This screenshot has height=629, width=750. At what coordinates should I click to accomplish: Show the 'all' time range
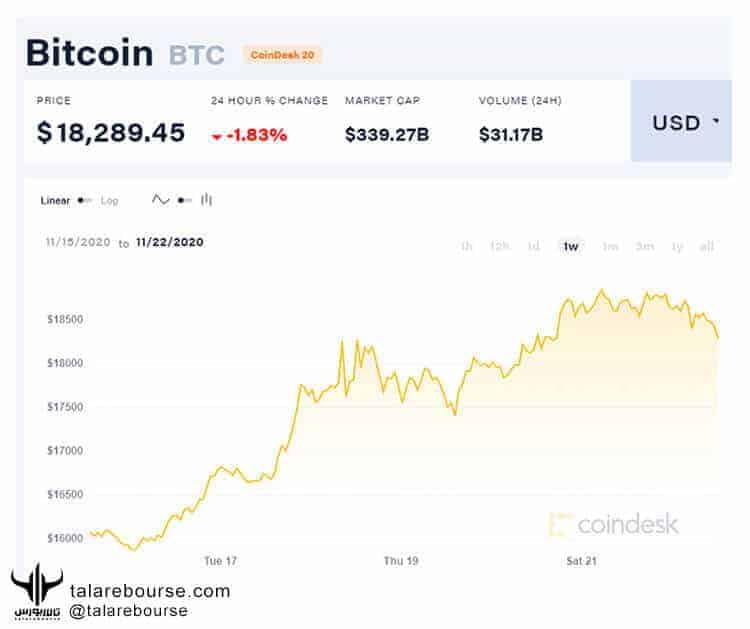tap(707, 246)
